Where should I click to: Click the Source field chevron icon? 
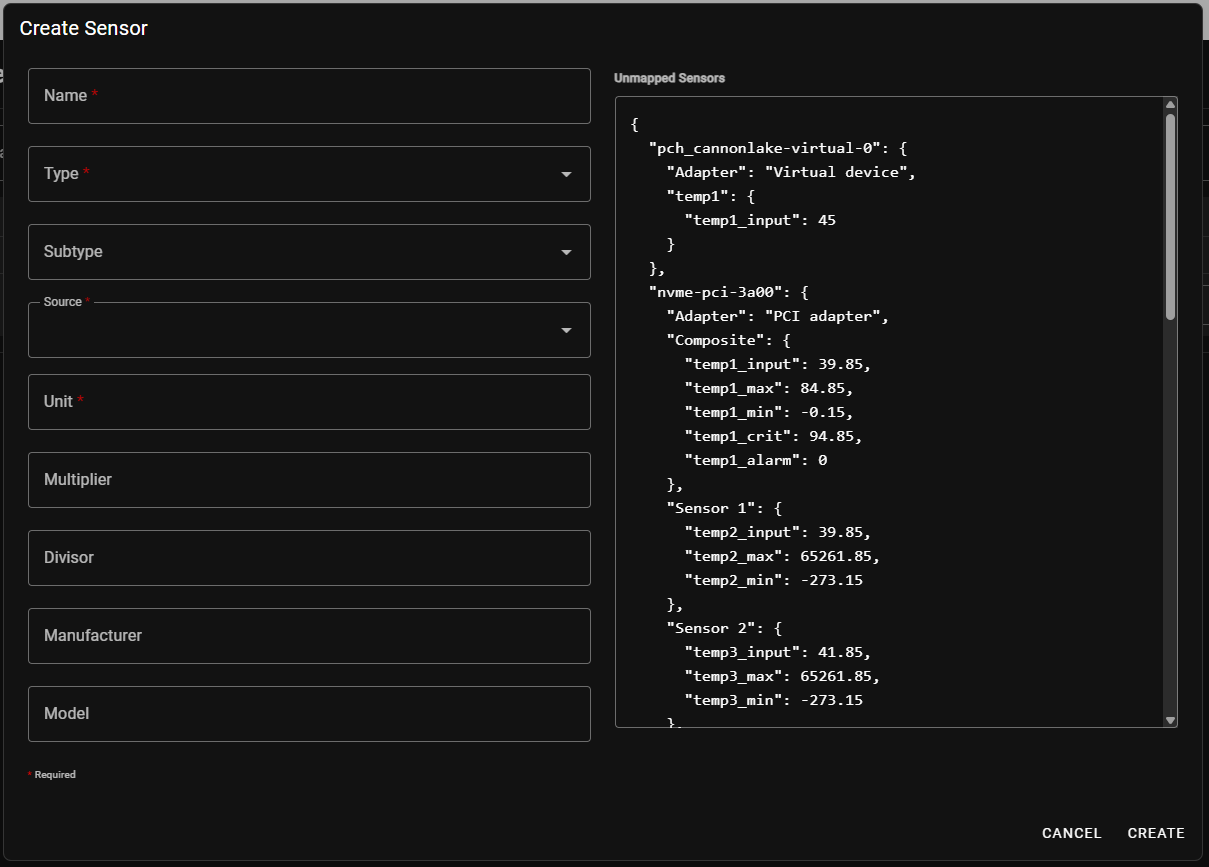pos(567,330)
